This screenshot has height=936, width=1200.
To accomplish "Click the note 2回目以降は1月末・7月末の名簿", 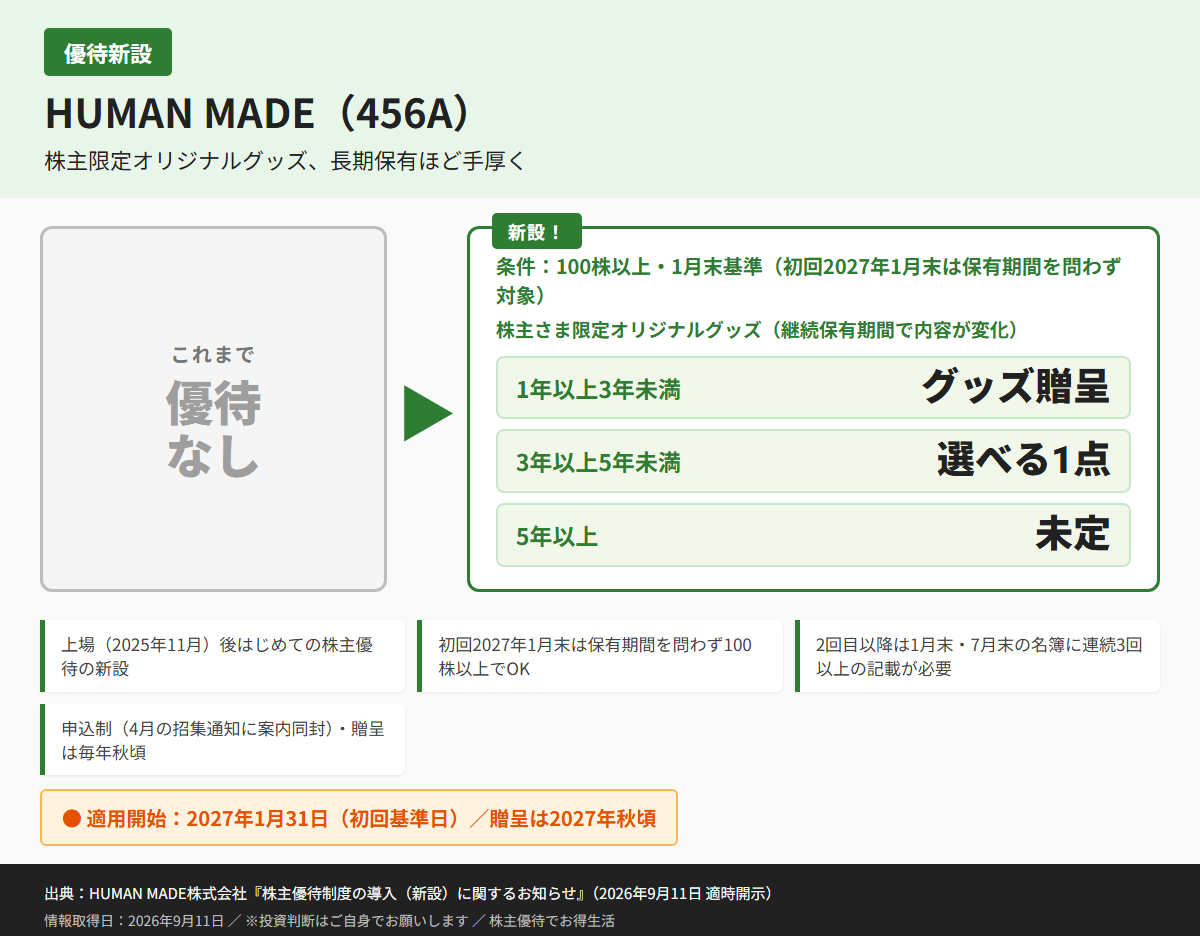I will click(977, 656).
